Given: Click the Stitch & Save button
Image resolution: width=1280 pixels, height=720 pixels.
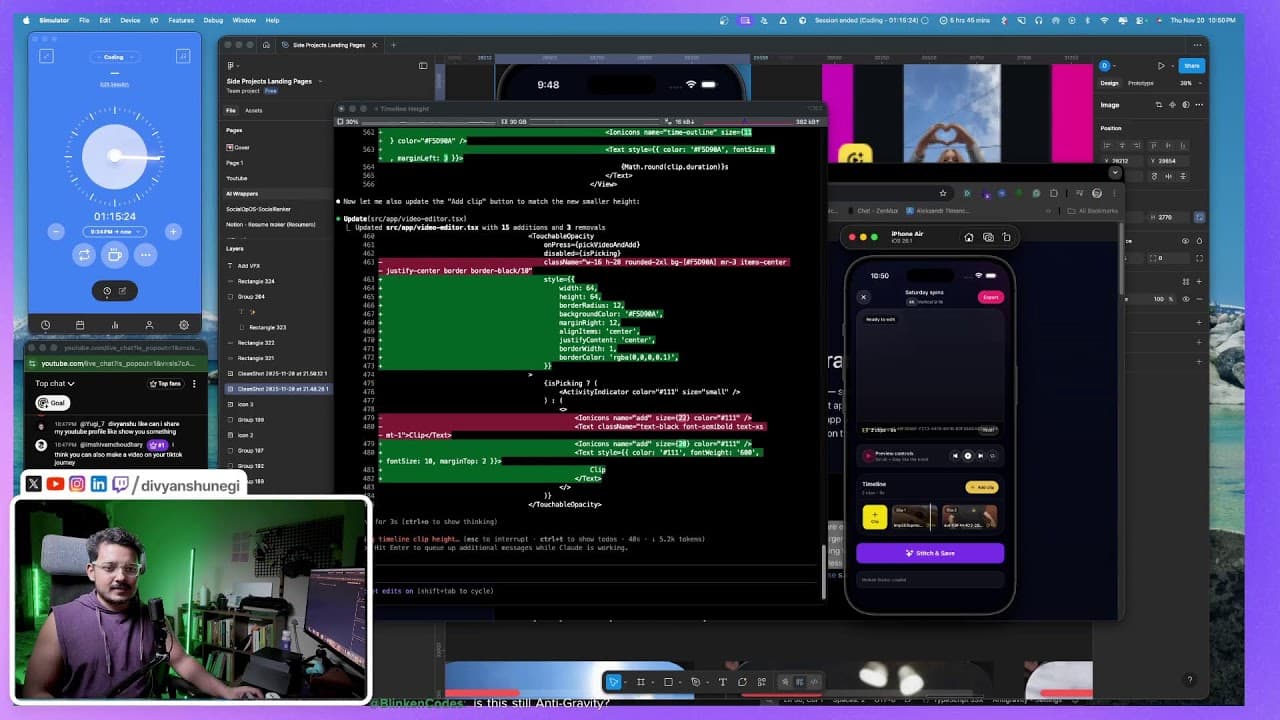Looking at the screenshot, I should pyautogui.click(x=929, y=552).
